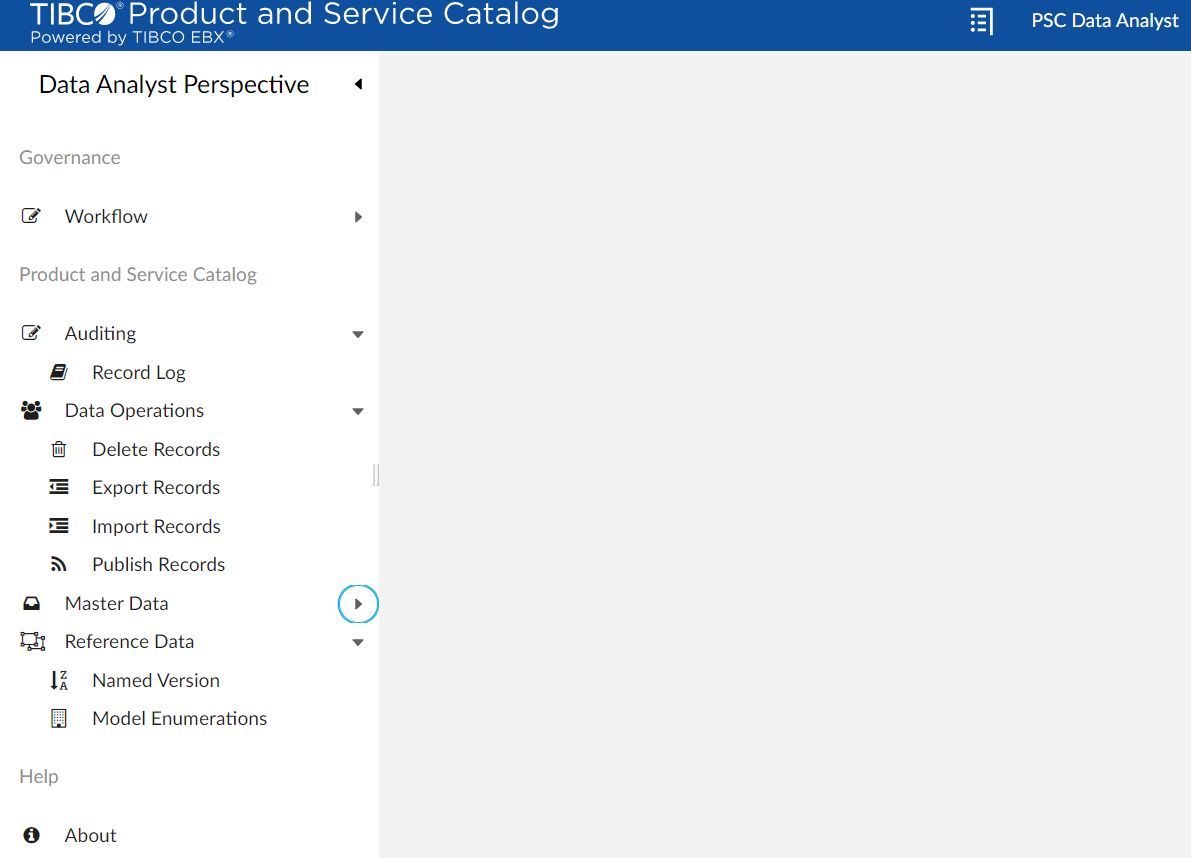Viewport: 1191px width, 858px height.
Task: Click the inbox icon beside Master Data
Action: tap(31, 604)
